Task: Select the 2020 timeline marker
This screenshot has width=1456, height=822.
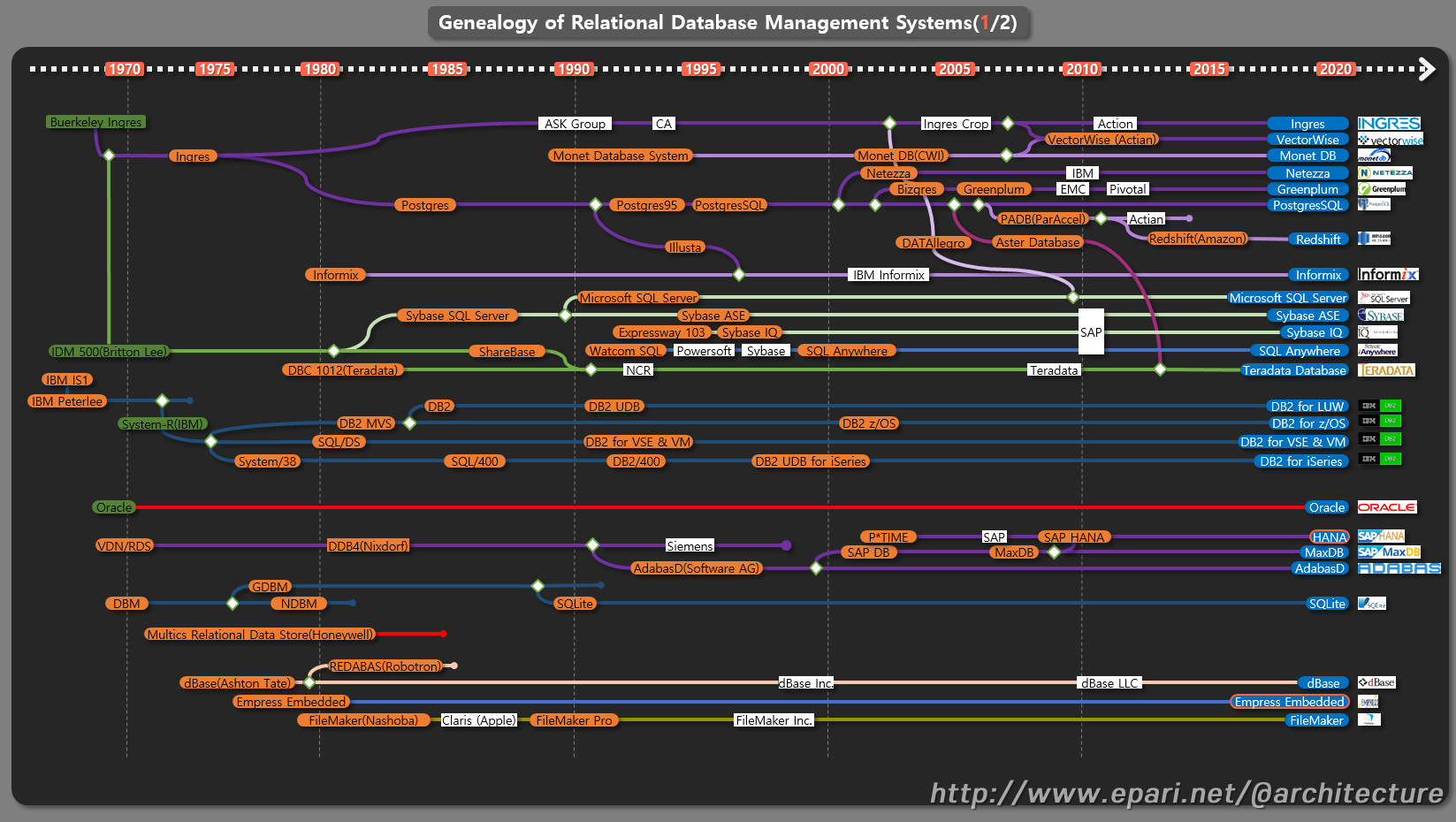Action: (1336, 69)
